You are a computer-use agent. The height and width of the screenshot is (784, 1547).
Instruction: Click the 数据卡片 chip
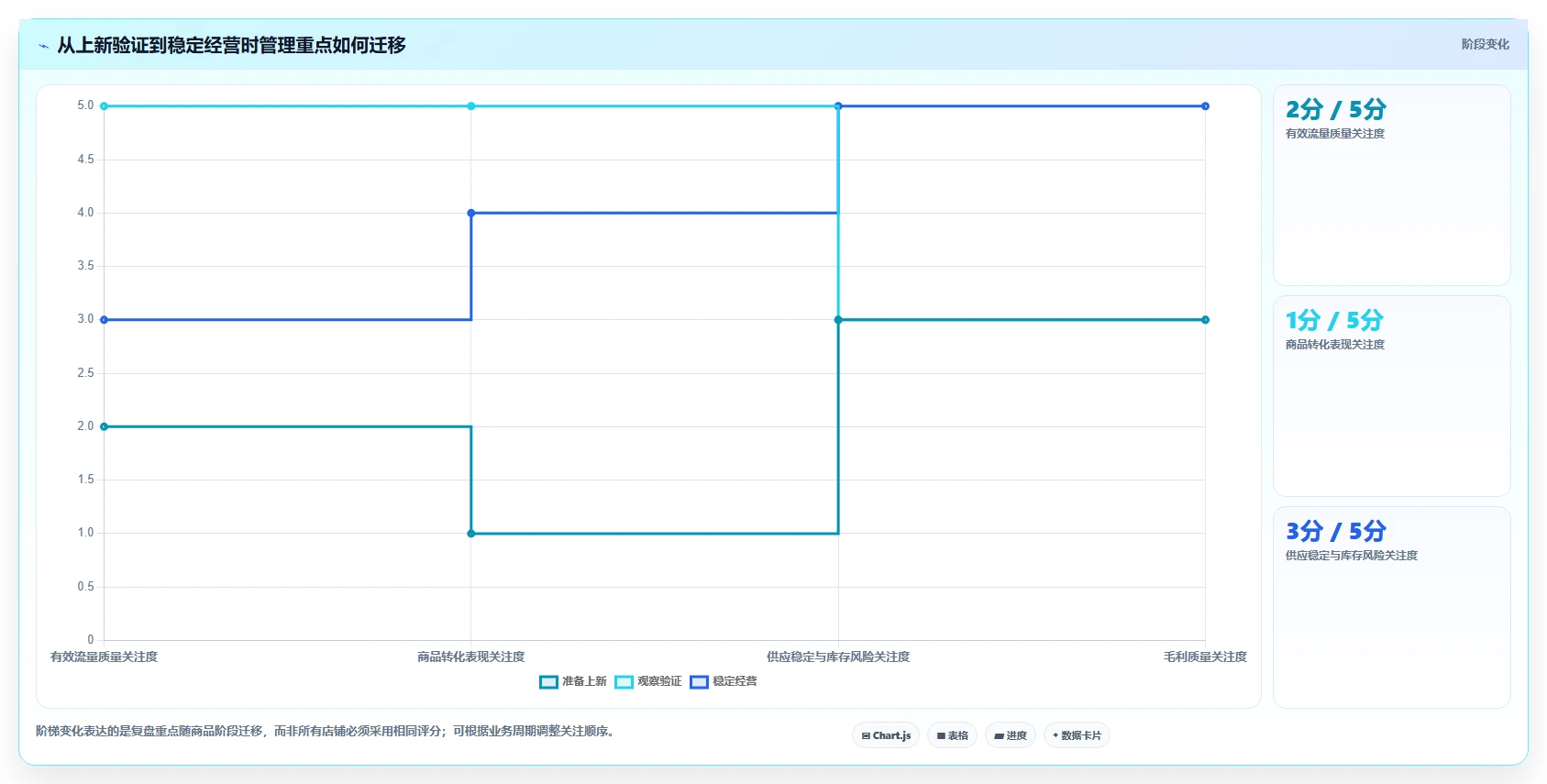tap(1077, 735)
